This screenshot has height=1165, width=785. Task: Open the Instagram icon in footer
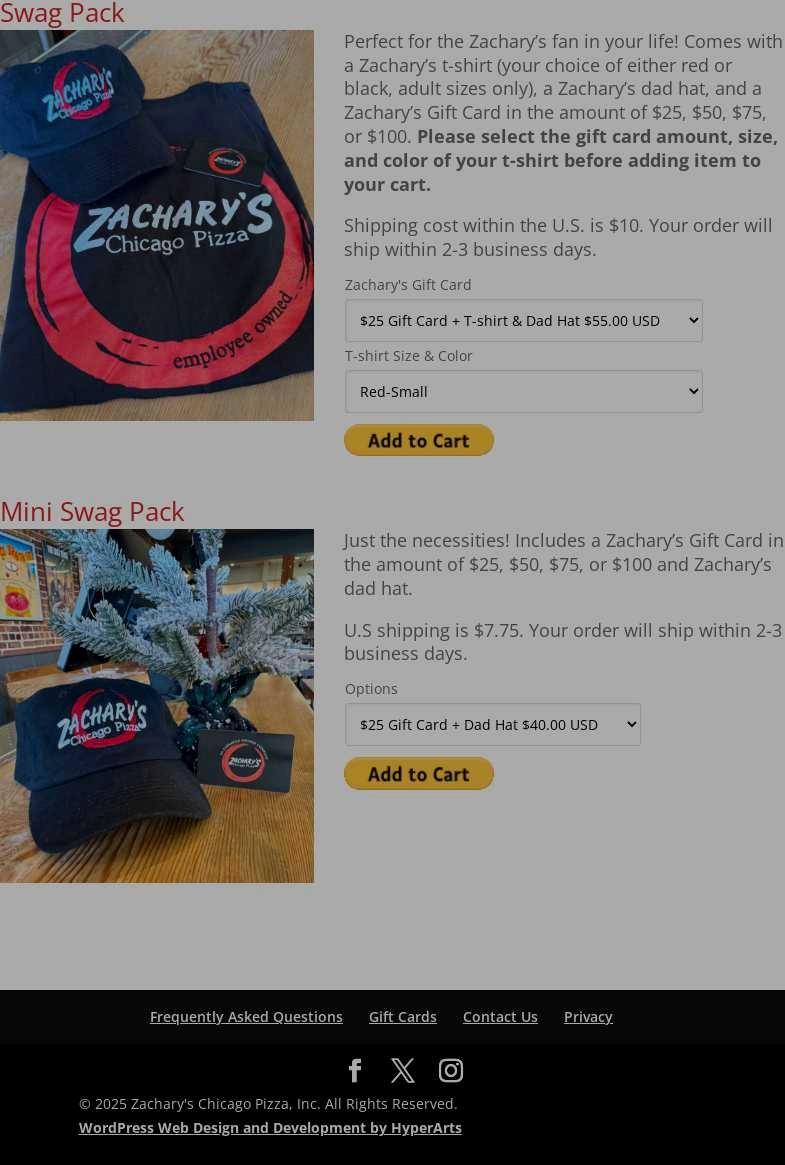[451, 1070]
